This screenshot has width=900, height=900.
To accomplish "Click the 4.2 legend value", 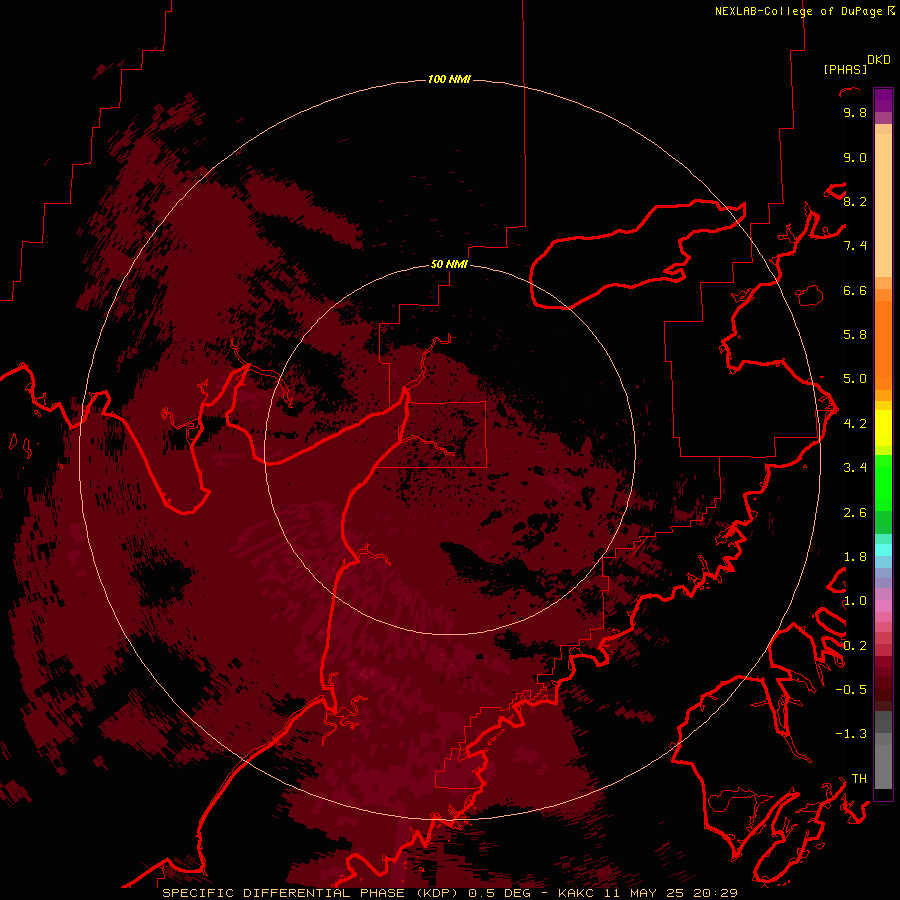I will click(855, 424).
